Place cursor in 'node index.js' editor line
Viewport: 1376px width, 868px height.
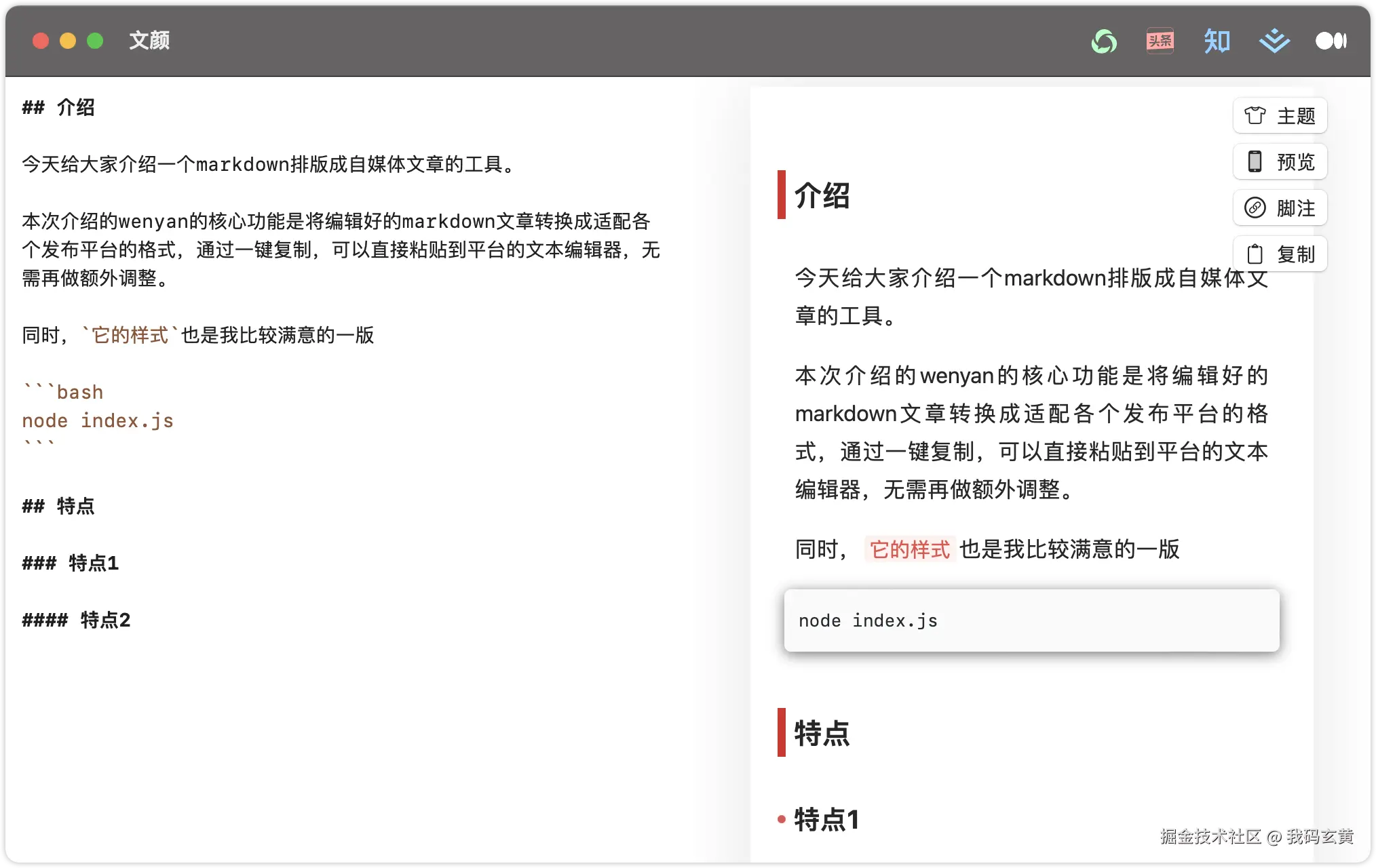click(98, 421)
